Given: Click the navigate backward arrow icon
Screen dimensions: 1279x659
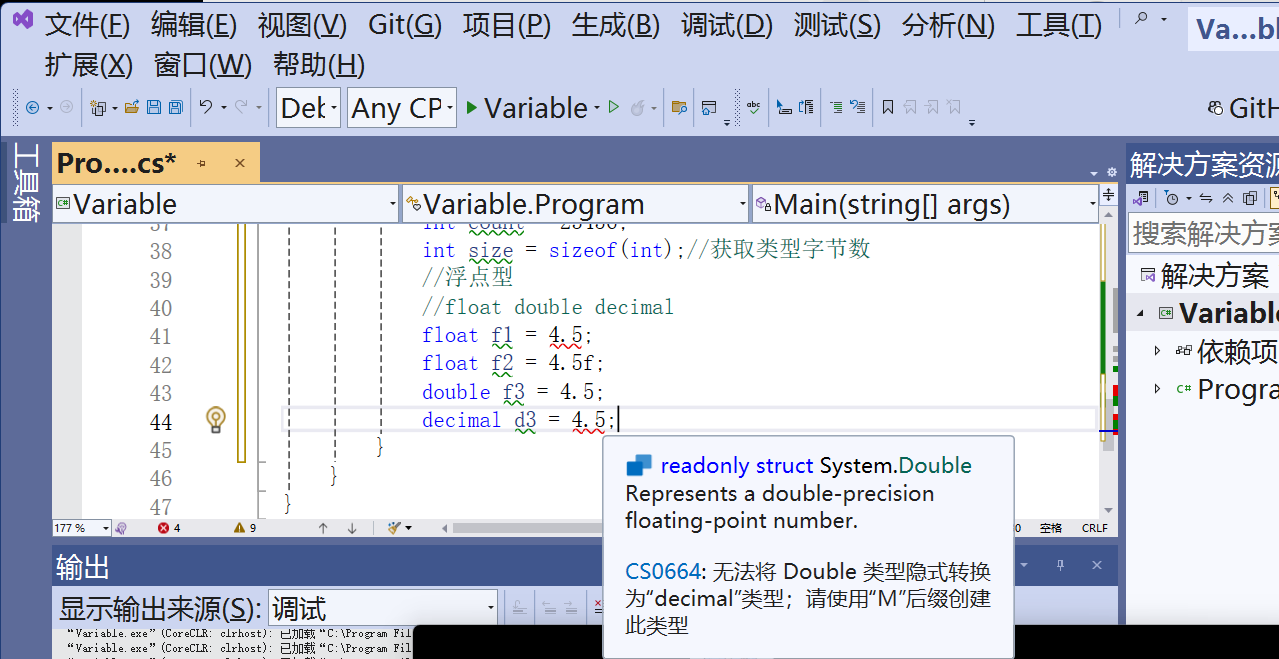Looking at the screenshot, I should click(32, 107).
